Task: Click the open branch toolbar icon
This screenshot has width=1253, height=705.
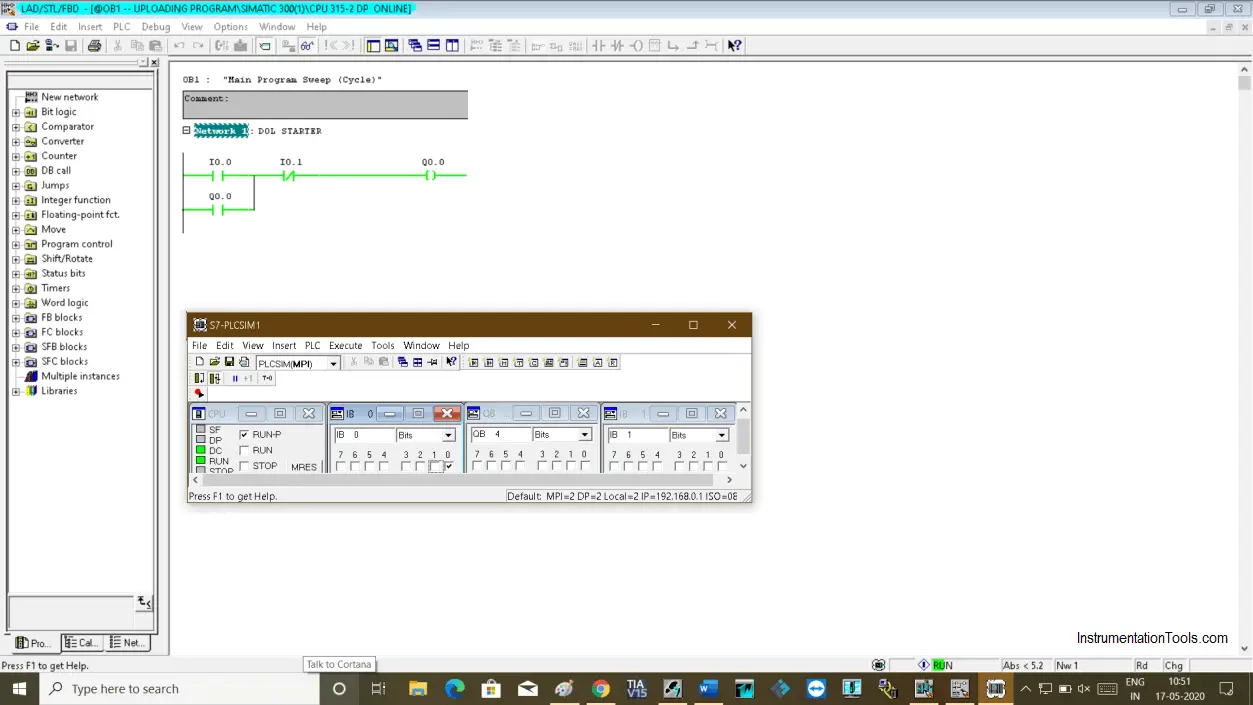Action: click(x=673, y=46)
